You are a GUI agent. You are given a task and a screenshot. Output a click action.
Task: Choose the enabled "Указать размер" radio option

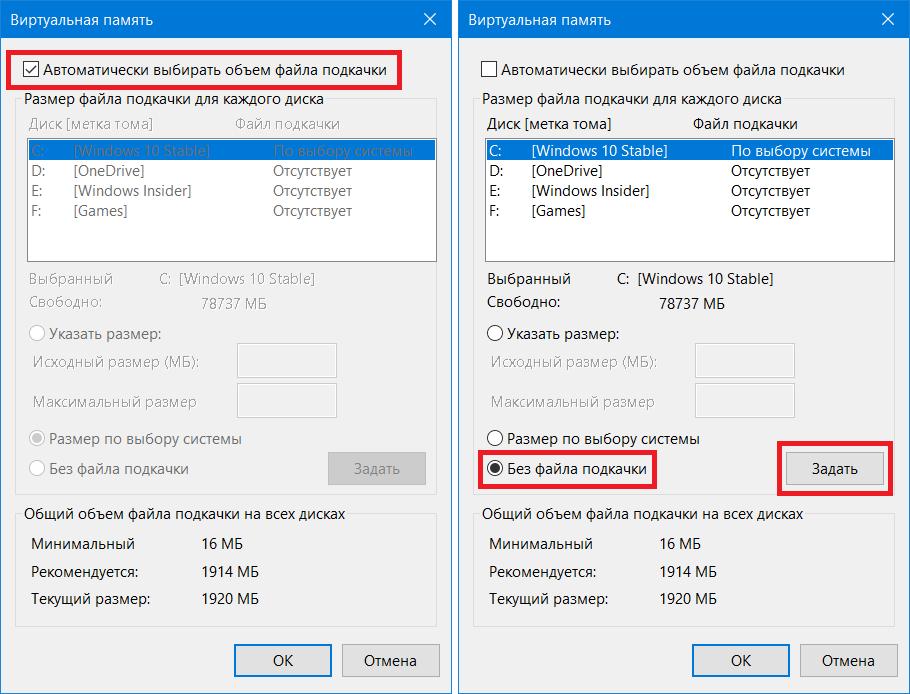(x=494, y=334)
